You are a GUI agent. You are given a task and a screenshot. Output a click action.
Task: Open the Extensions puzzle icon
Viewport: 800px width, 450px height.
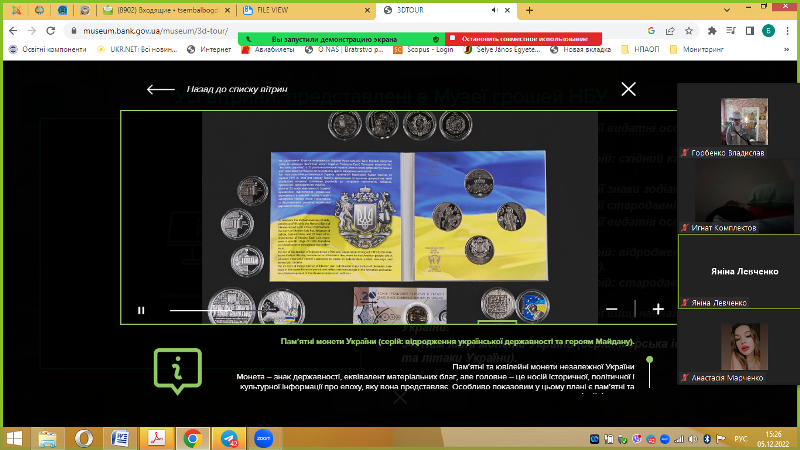(712, 31)
